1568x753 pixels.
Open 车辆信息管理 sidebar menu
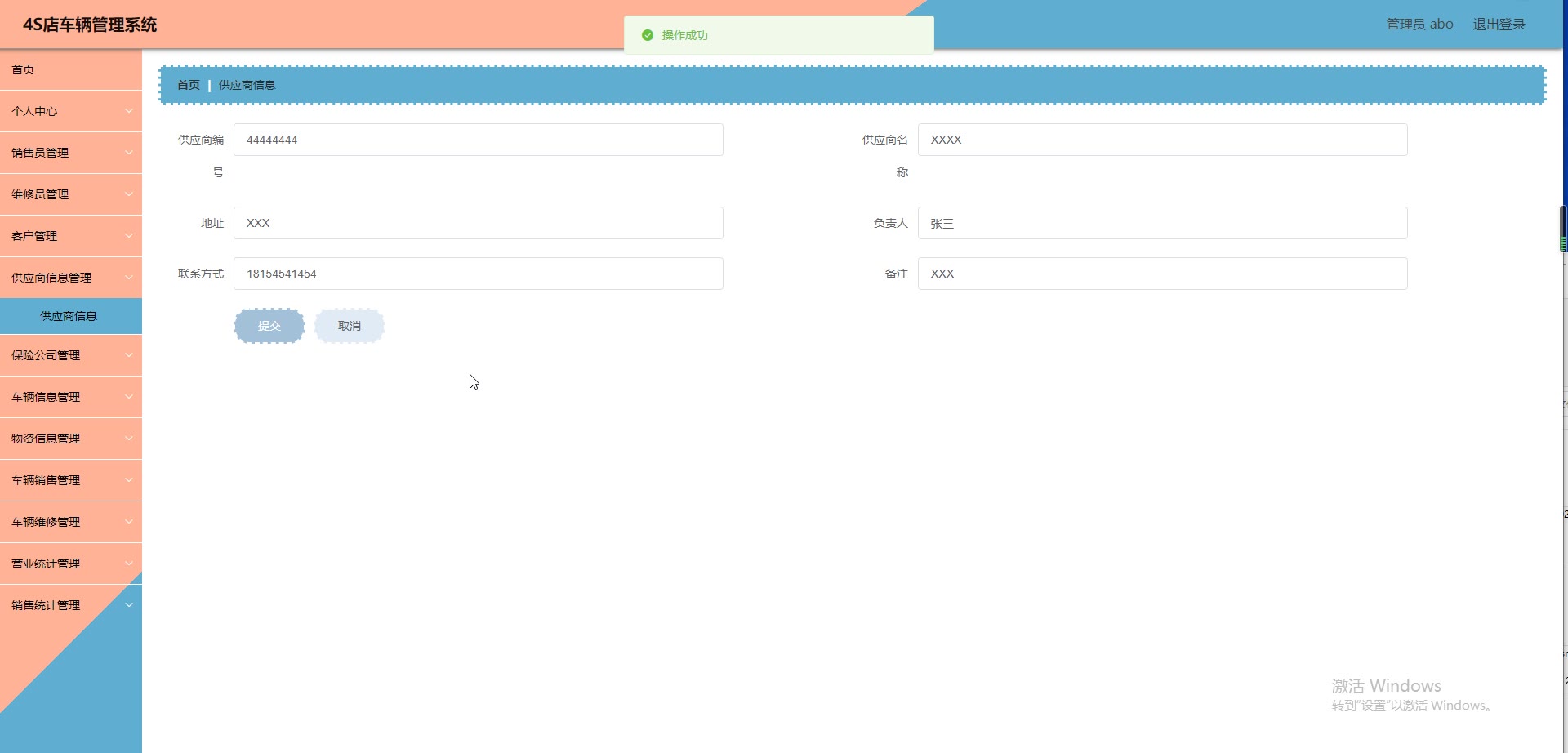tap(71, 397)
